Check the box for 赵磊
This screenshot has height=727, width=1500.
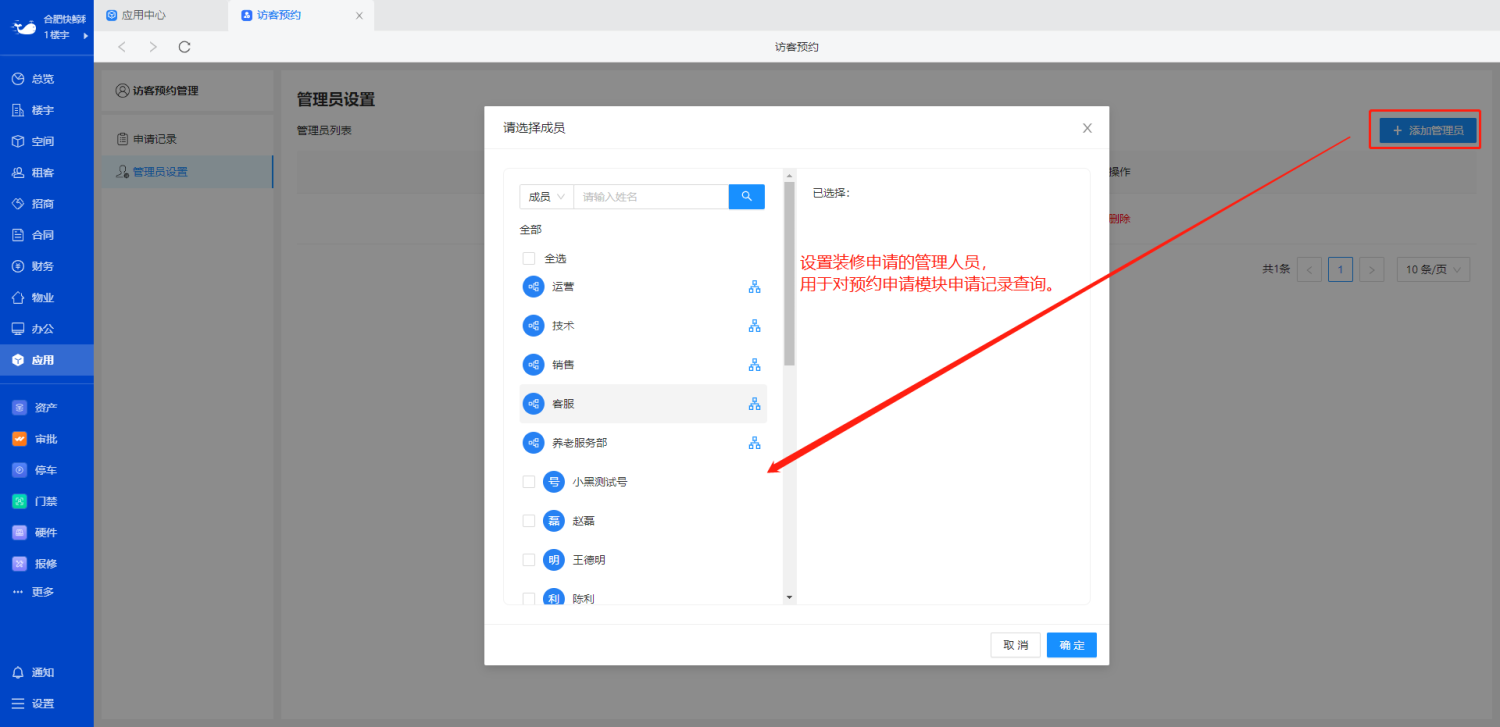tap(529, 521)
